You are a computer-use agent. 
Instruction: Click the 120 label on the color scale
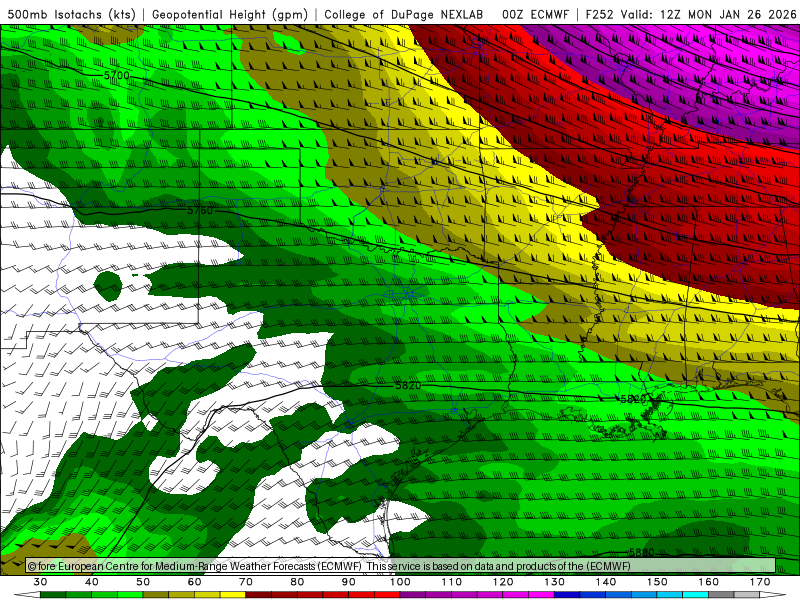503,582
